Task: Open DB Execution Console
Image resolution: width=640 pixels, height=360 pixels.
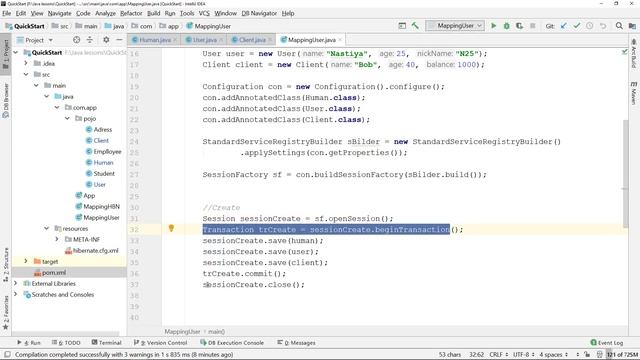Action: point(232,343)
